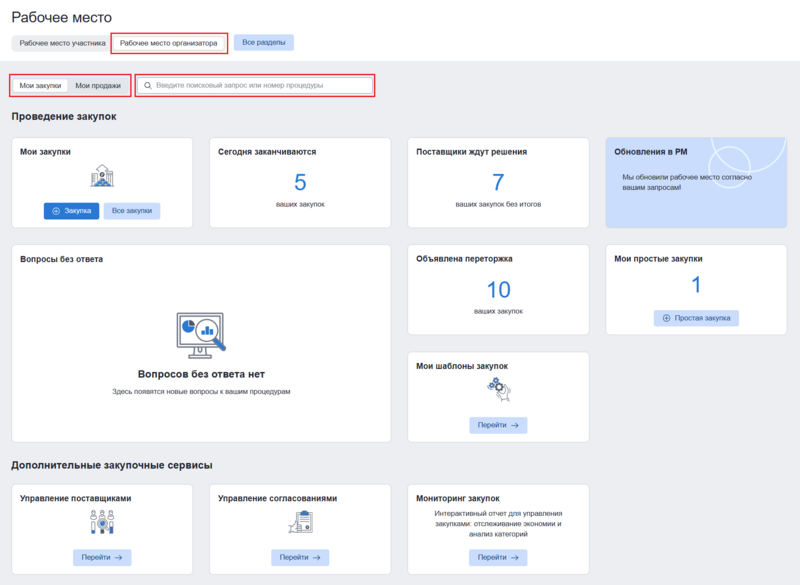Viewport: 800px width, 585px height.
Task: Open Рабочее место участника tab
Action: click(62, 43)
